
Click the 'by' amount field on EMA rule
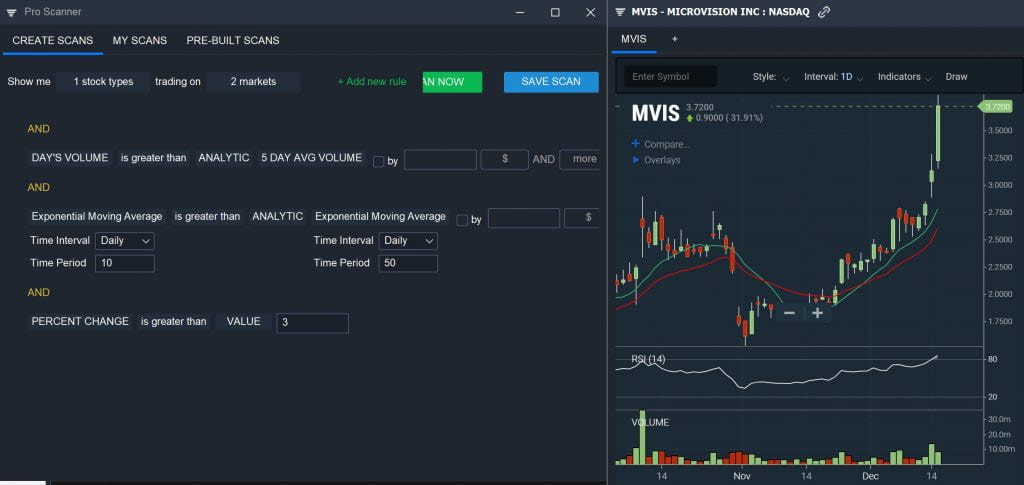pos(524,218)
